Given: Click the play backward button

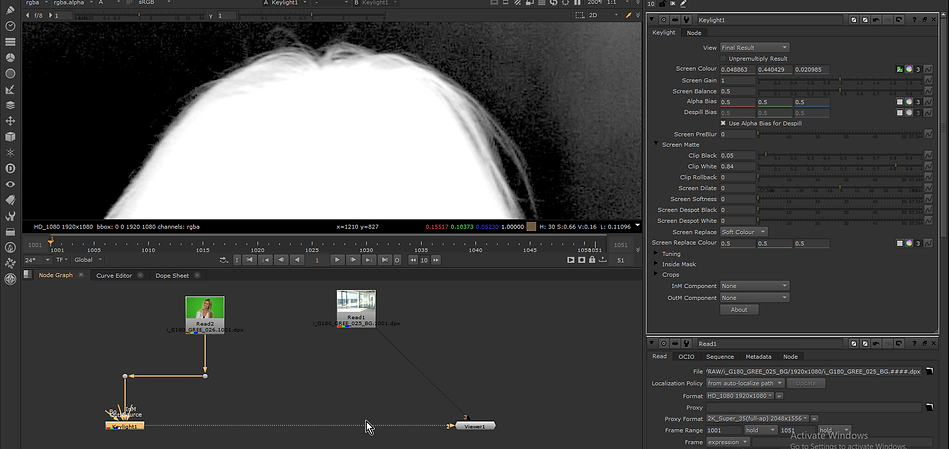Looking at the screenshot, I should tap(297, 260).
